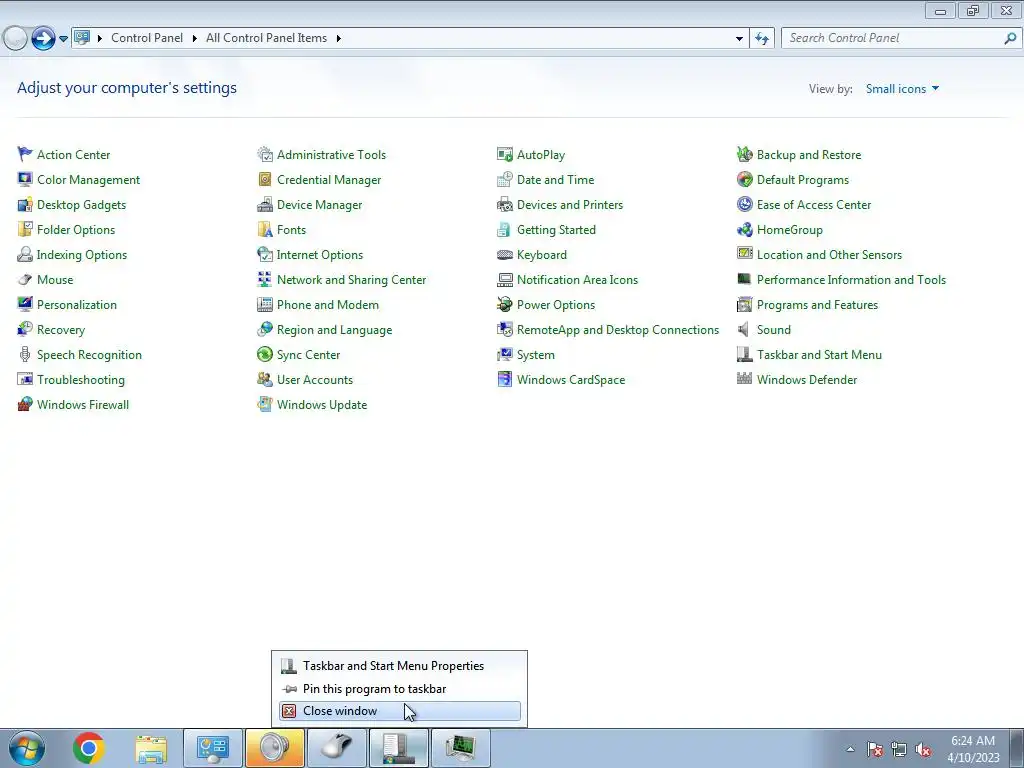Click the Credential Manager icon
This screenshot has height=768, width=1024.
[x=264, y=179]
